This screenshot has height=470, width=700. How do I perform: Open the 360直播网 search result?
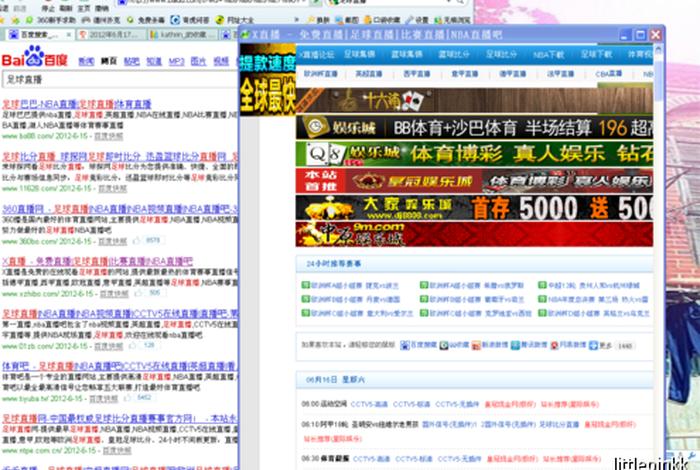tap(120, 209)
